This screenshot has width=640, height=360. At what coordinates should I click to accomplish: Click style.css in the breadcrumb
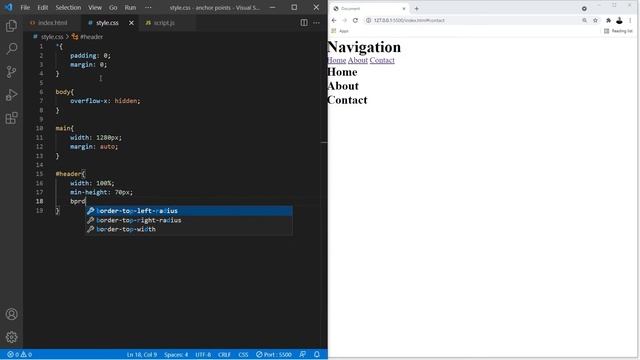click(52, 37)
